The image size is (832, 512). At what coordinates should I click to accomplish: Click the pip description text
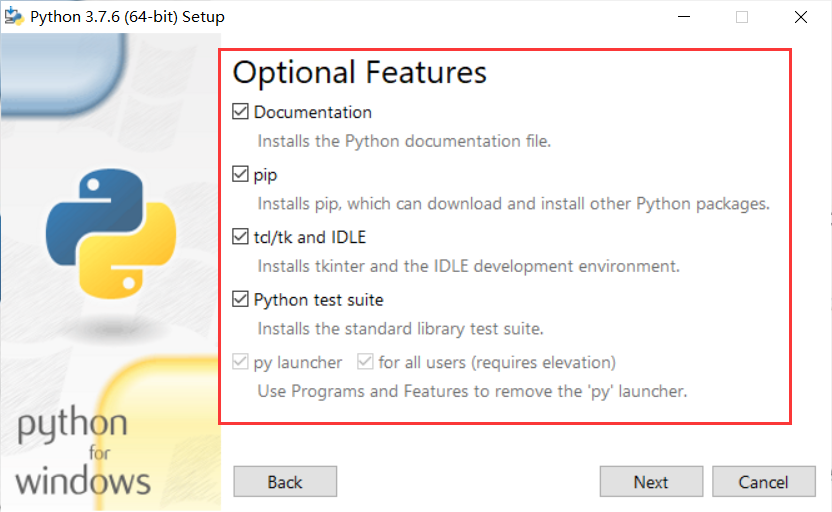tap(513, 204)
